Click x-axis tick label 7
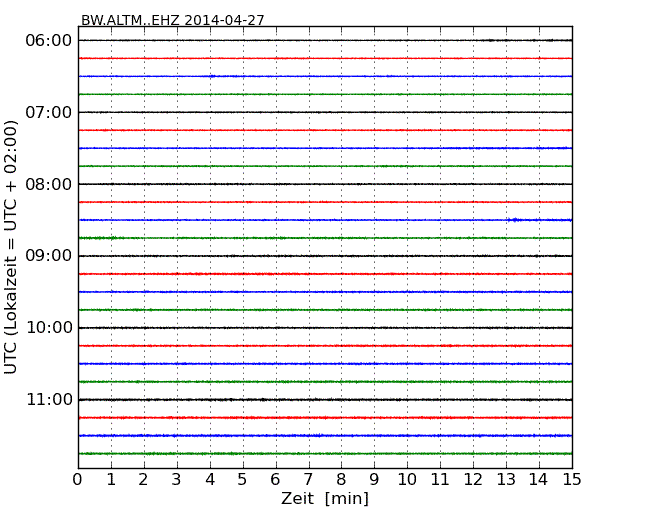The height and width of the screenshot is (520, 650). (308, 479)
